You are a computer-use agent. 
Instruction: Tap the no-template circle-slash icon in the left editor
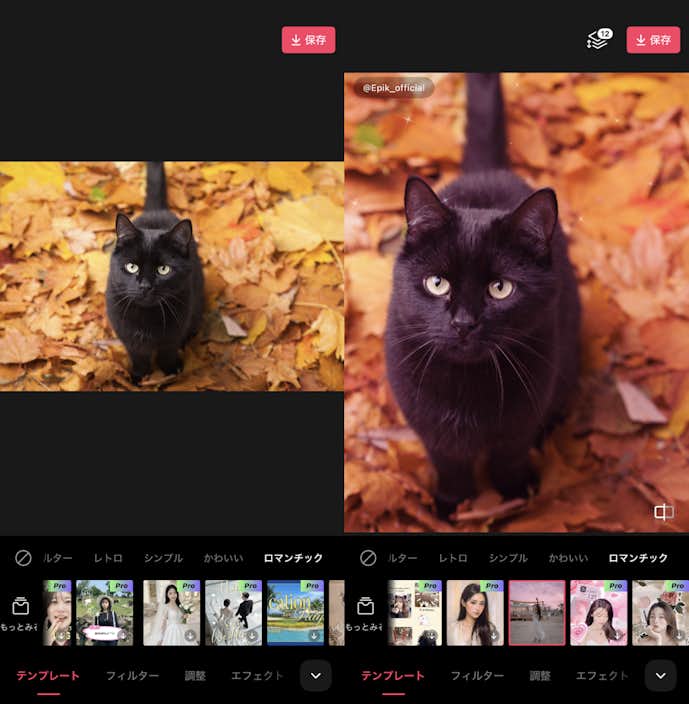coord(23,558)
